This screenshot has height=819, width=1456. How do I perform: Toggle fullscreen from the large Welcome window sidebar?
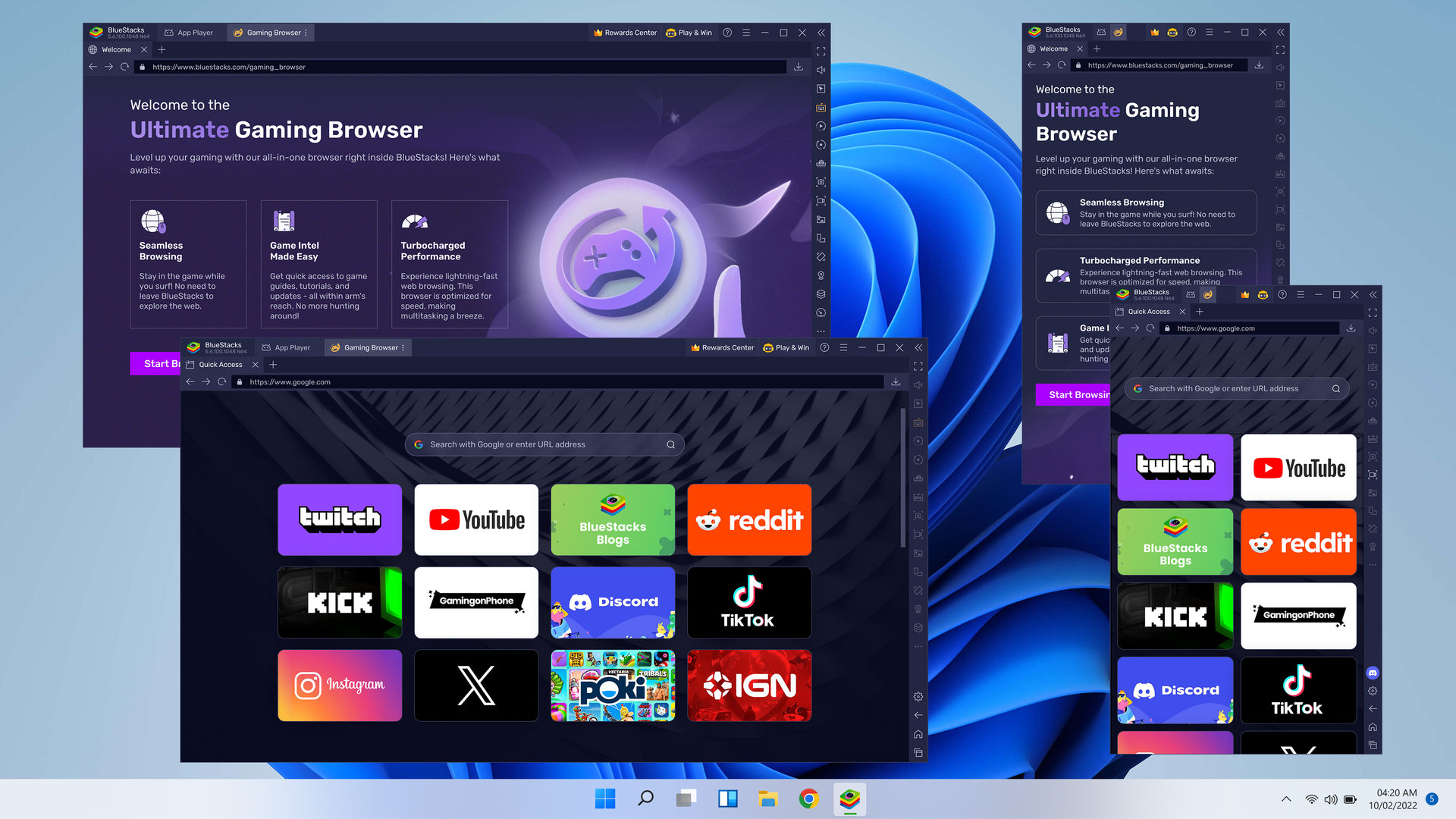821,52
